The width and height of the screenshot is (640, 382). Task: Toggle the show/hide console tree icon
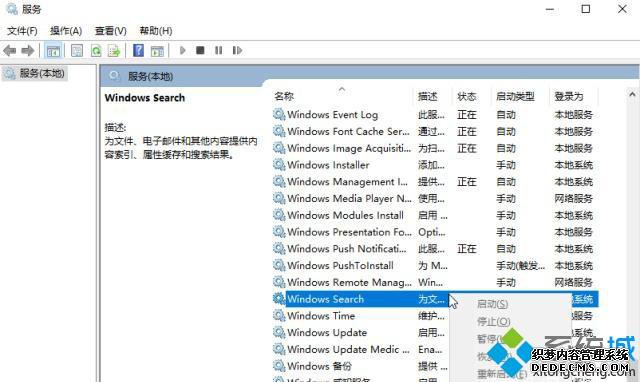pos(53,51)
